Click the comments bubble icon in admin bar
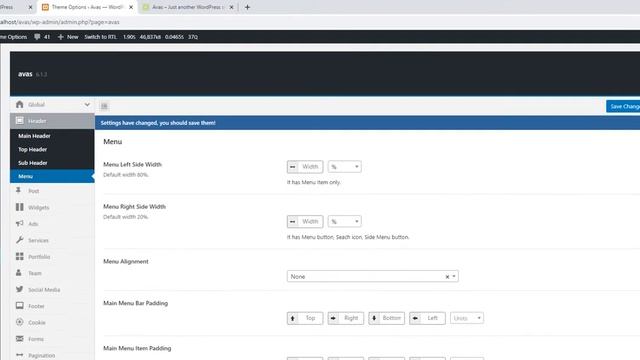This screenshot has height=360, width=640. [x=37, y=37]
